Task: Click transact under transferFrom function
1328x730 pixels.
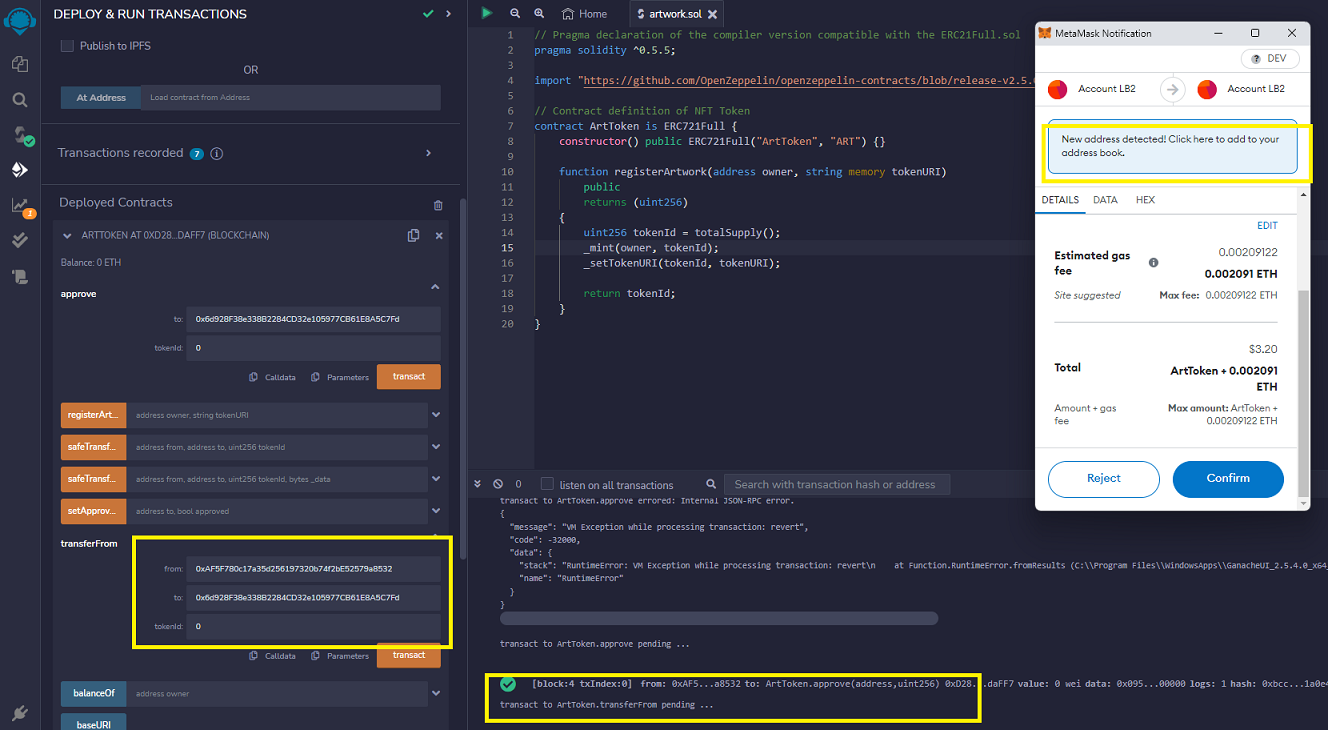Action: pyautogui.click(x=408, y=655)
